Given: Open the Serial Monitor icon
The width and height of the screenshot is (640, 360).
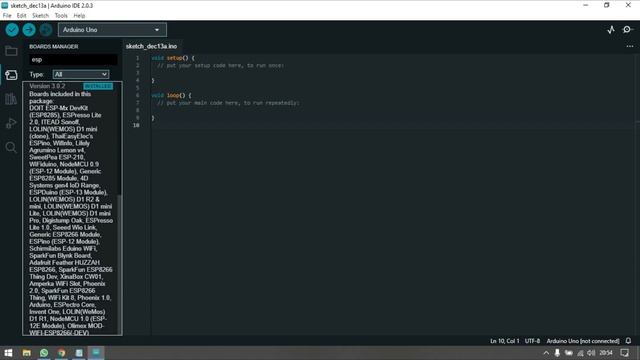Looking at the screenshot, I should pyautogui.click(x=628, y=30).
